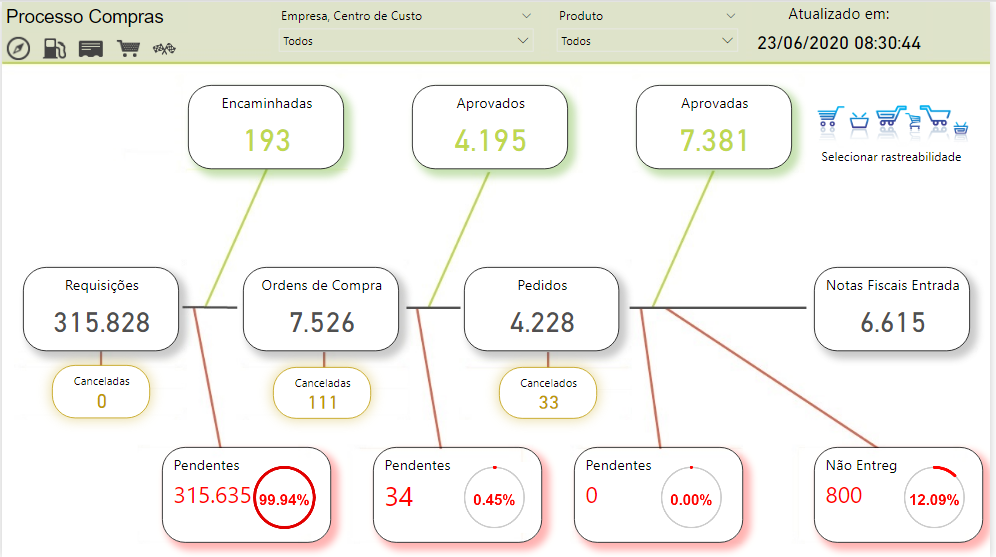Select the Encaminhadas 193 card
The image size is (996, 557).
(266, 127)
